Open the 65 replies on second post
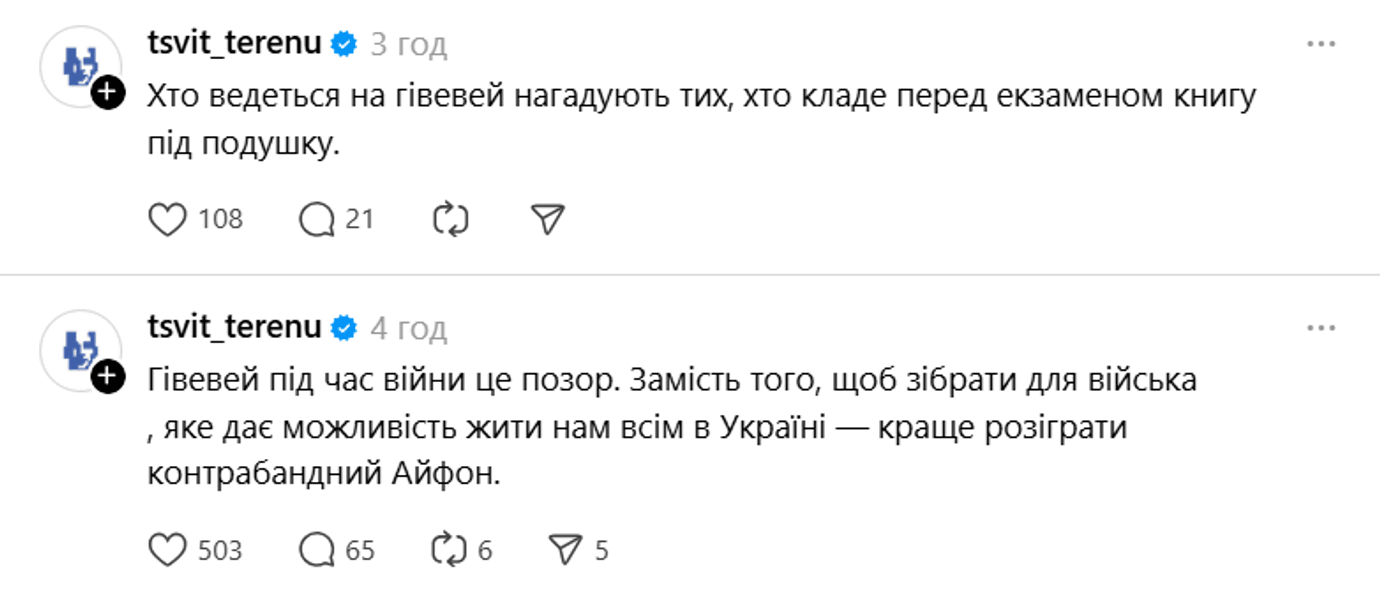 tap(317, 550)
